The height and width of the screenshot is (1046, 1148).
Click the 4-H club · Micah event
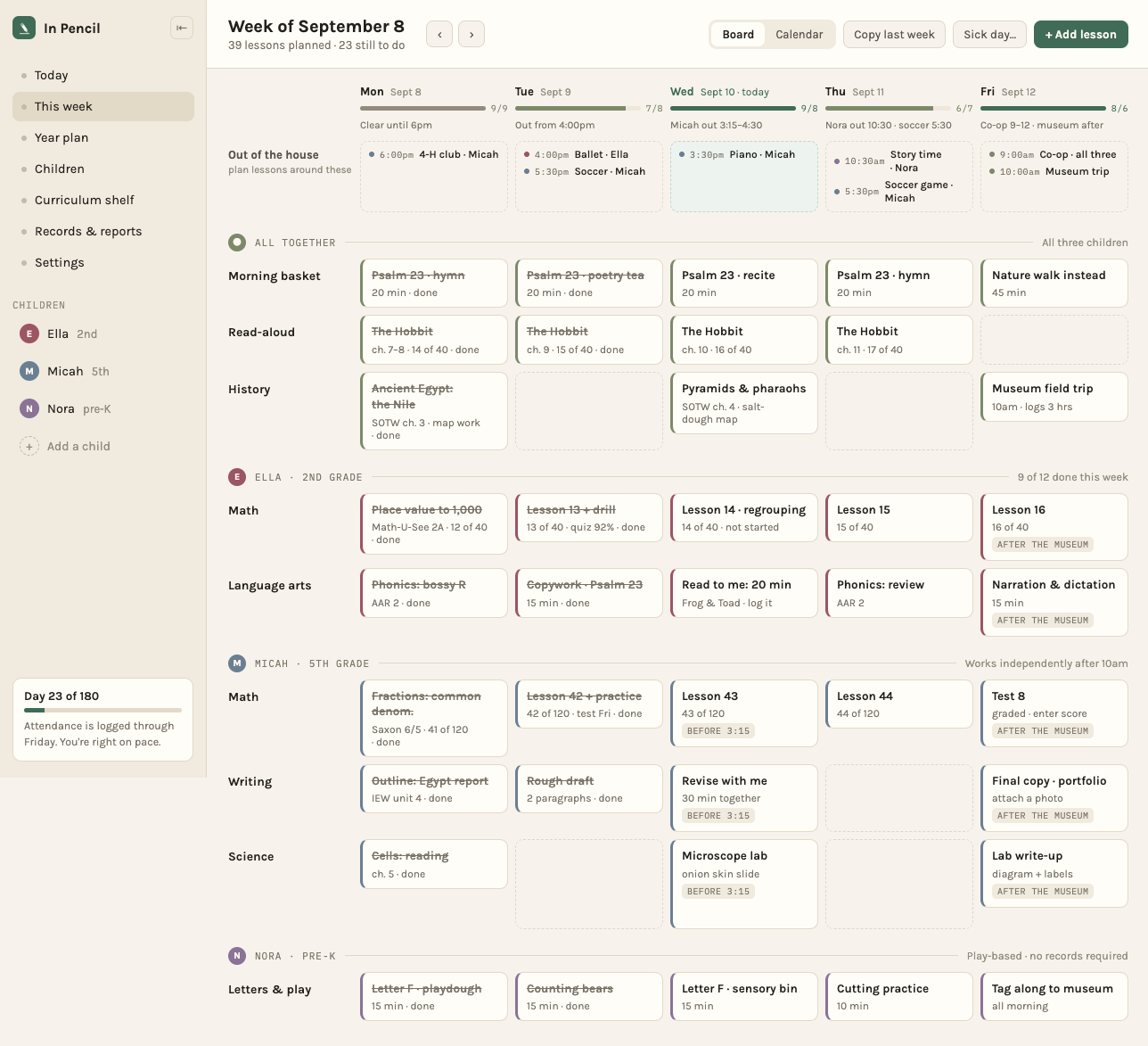pyautogui.click(x=434, y=154)
